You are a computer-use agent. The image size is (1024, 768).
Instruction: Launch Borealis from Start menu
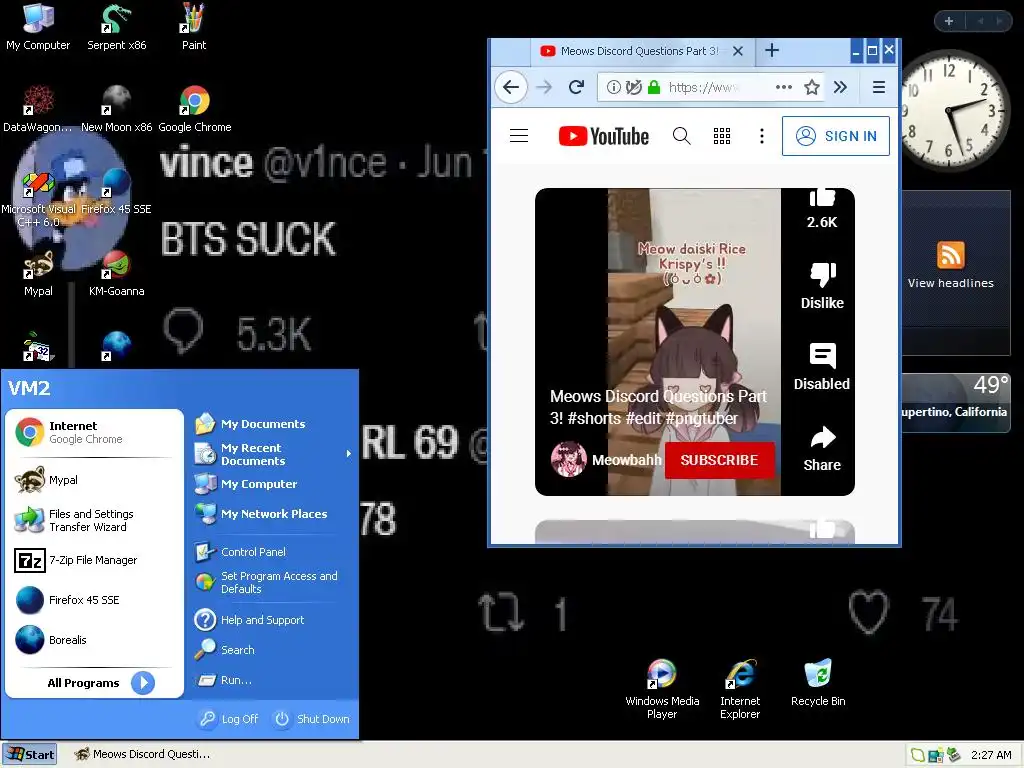tap(95, 639)
